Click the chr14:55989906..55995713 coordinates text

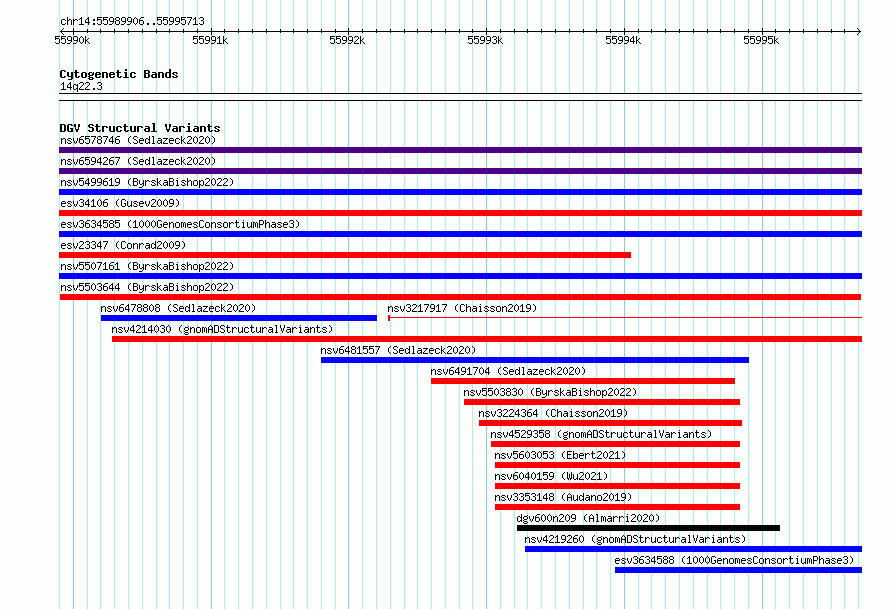click(132, 21)
